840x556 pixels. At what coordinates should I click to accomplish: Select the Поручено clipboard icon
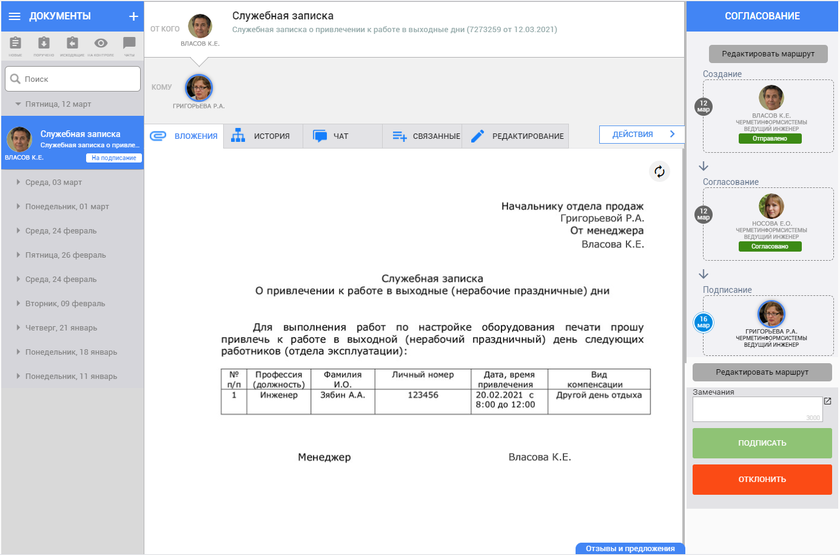(44, 45)
